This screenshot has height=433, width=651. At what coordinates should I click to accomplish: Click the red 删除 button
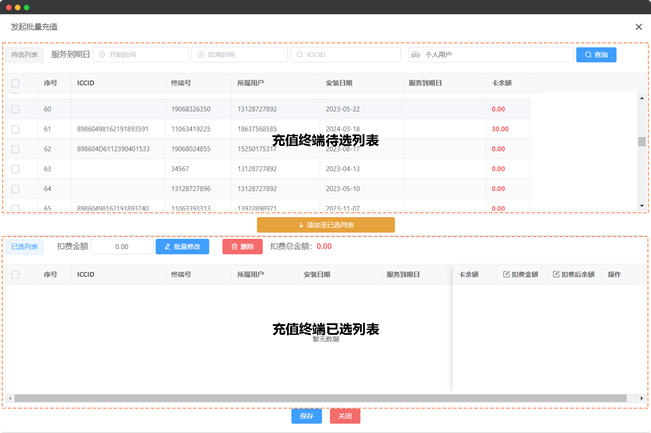point(242,246)
